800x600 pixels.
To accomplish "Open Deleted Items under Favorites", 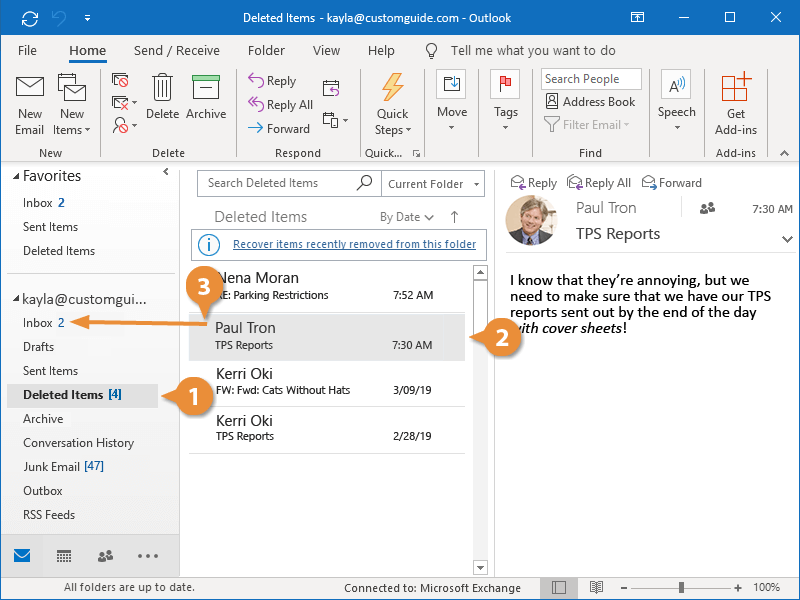I will pos(59,251).
